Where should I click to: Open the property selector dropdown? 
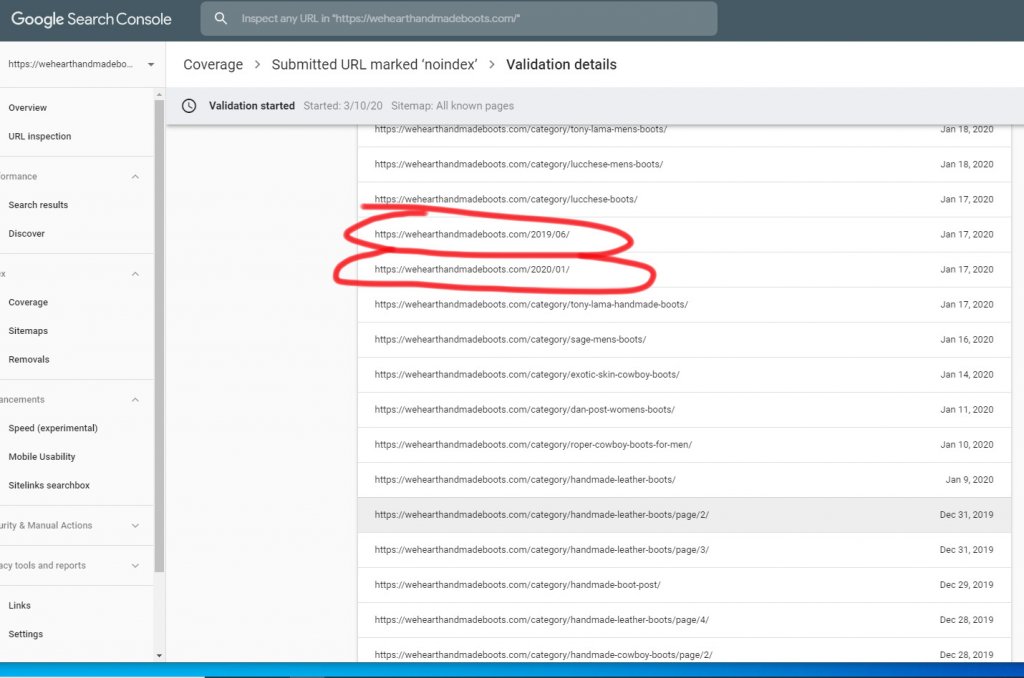coord(150,64)
